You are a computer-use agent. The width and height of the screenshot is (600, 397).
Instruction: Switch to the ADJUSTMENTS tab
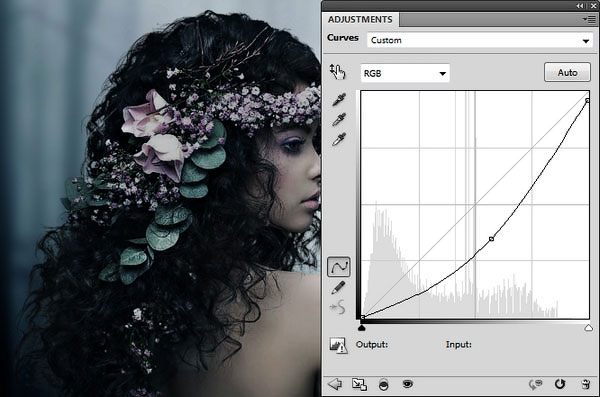point(360,20)
